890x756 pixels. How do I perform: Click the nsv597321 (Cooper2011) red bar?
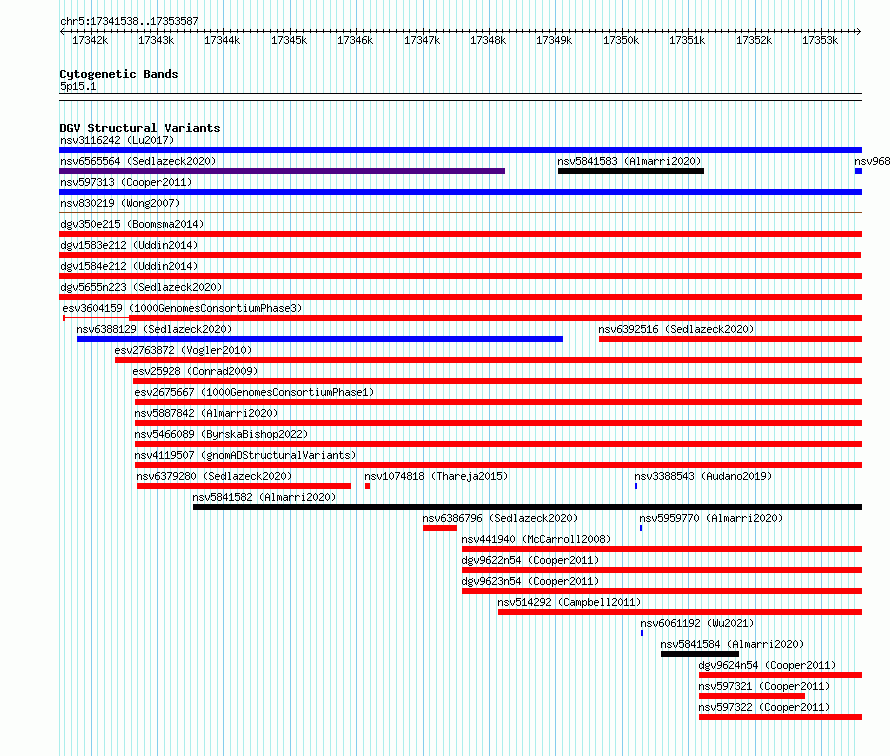click(752, 696)
